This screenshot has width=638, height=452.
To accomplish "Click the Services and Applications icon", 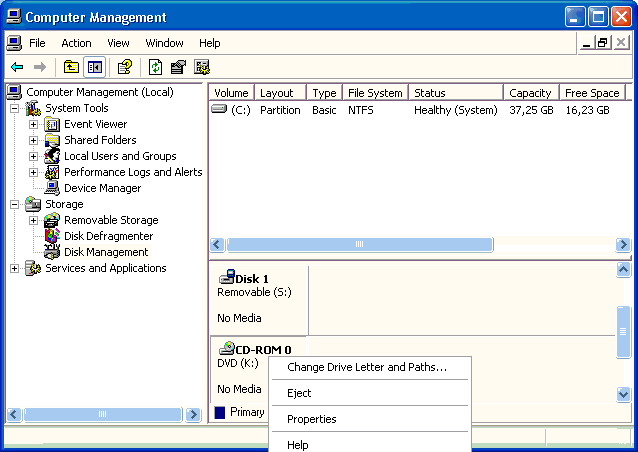I will point(33,268).
